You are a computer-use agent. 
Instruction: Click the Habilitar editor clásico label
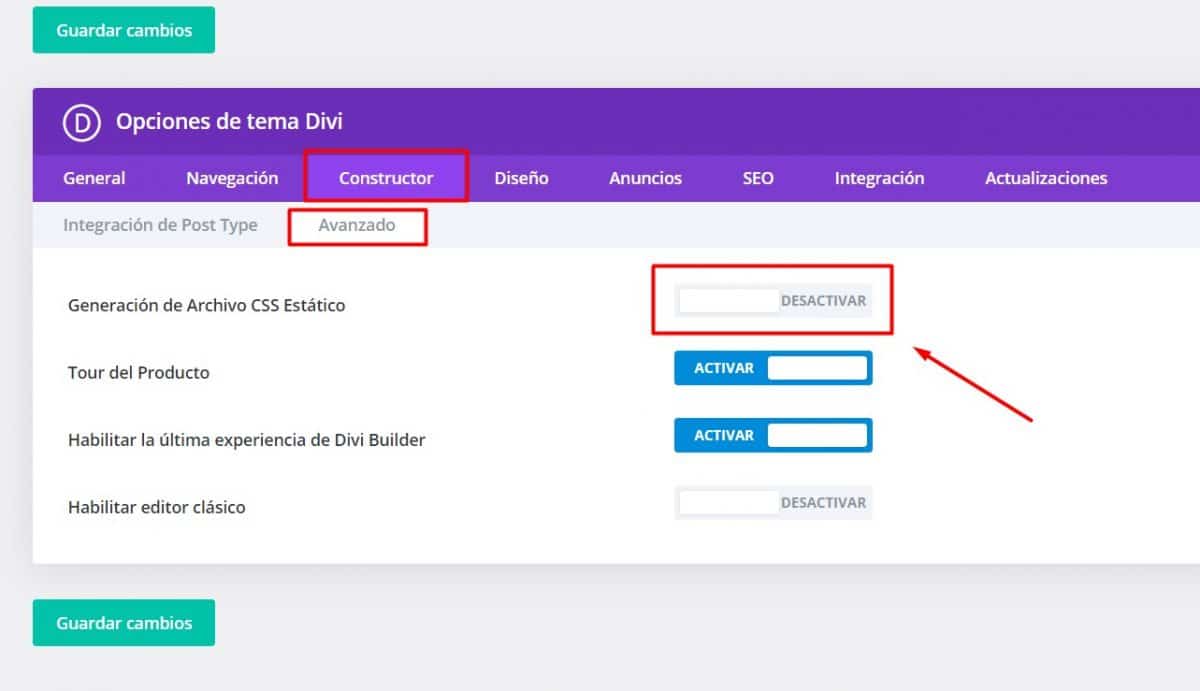157,507
